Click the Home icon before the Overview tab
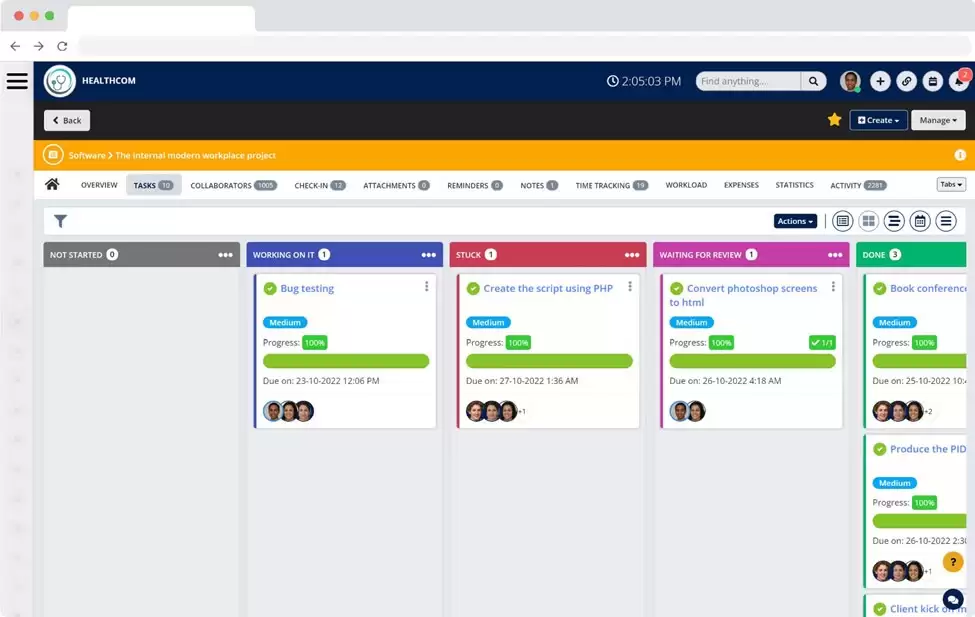The width and height of the screenshot is (975, 617). point(52,185)
